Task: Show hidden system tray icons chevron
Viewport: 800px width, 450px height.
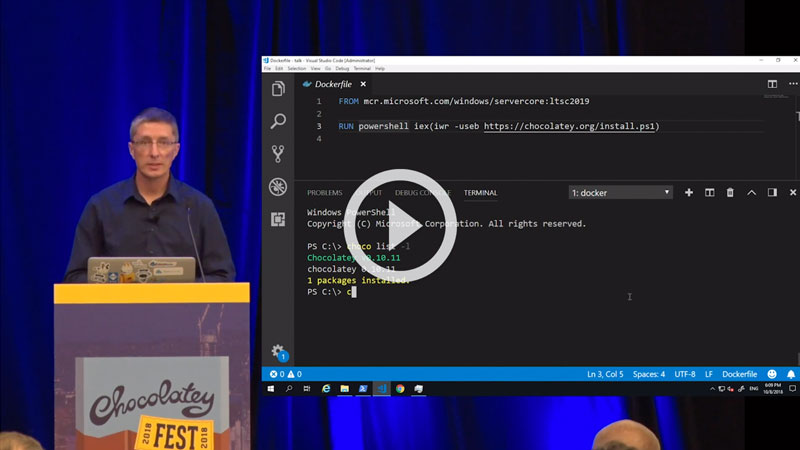Action: click(712, 389)
